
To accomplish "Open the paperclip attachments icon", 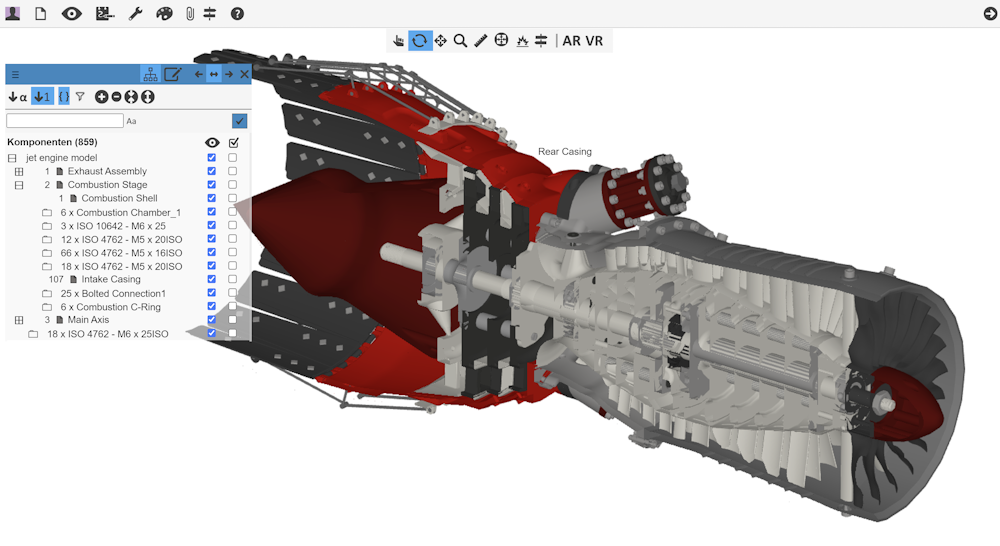I will coord(189,14).
